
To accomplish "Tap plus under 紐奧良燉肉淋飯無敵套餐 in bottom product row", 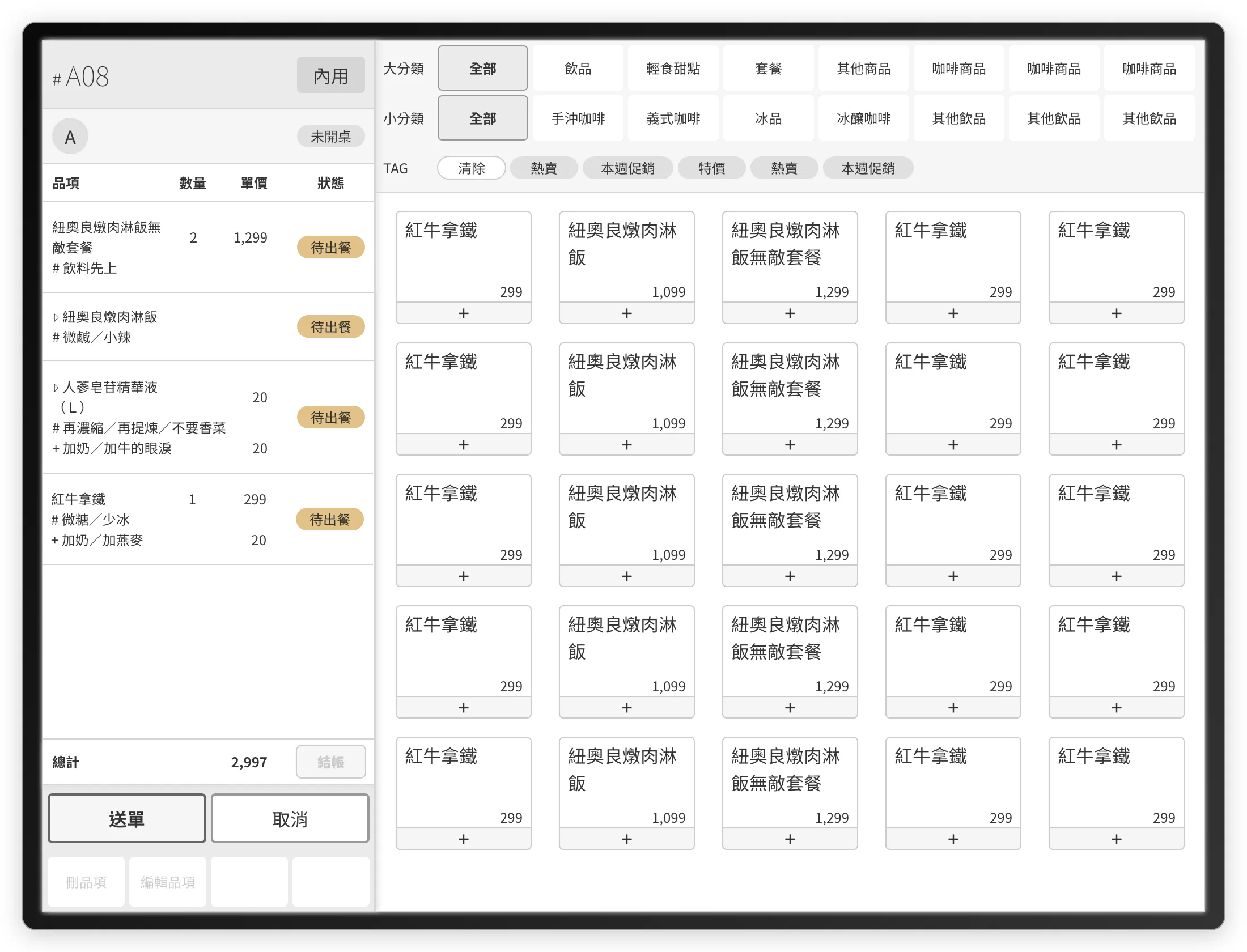I will tap(790, 839).
